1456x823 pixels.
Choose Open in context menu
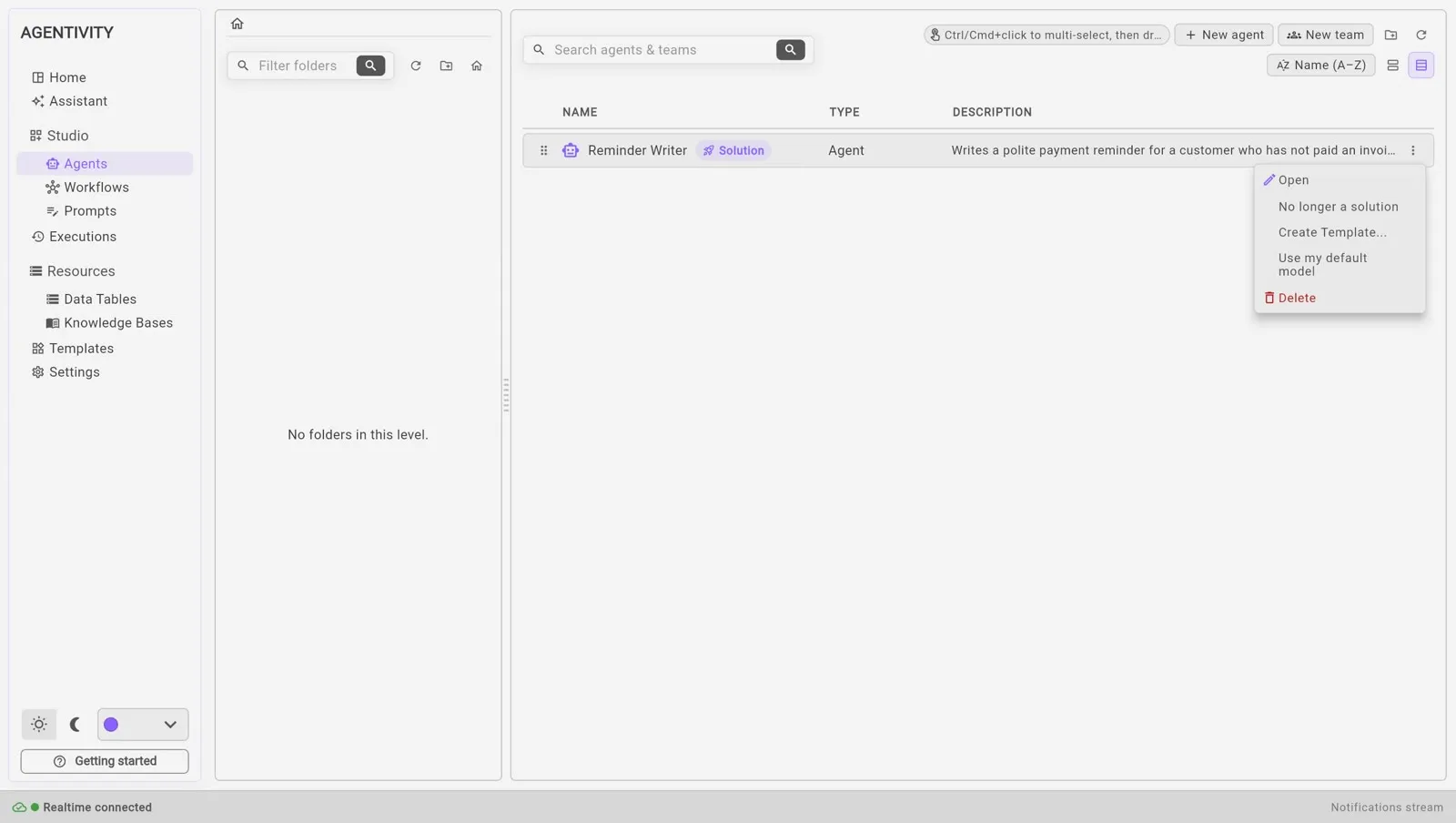point(1340,180)
